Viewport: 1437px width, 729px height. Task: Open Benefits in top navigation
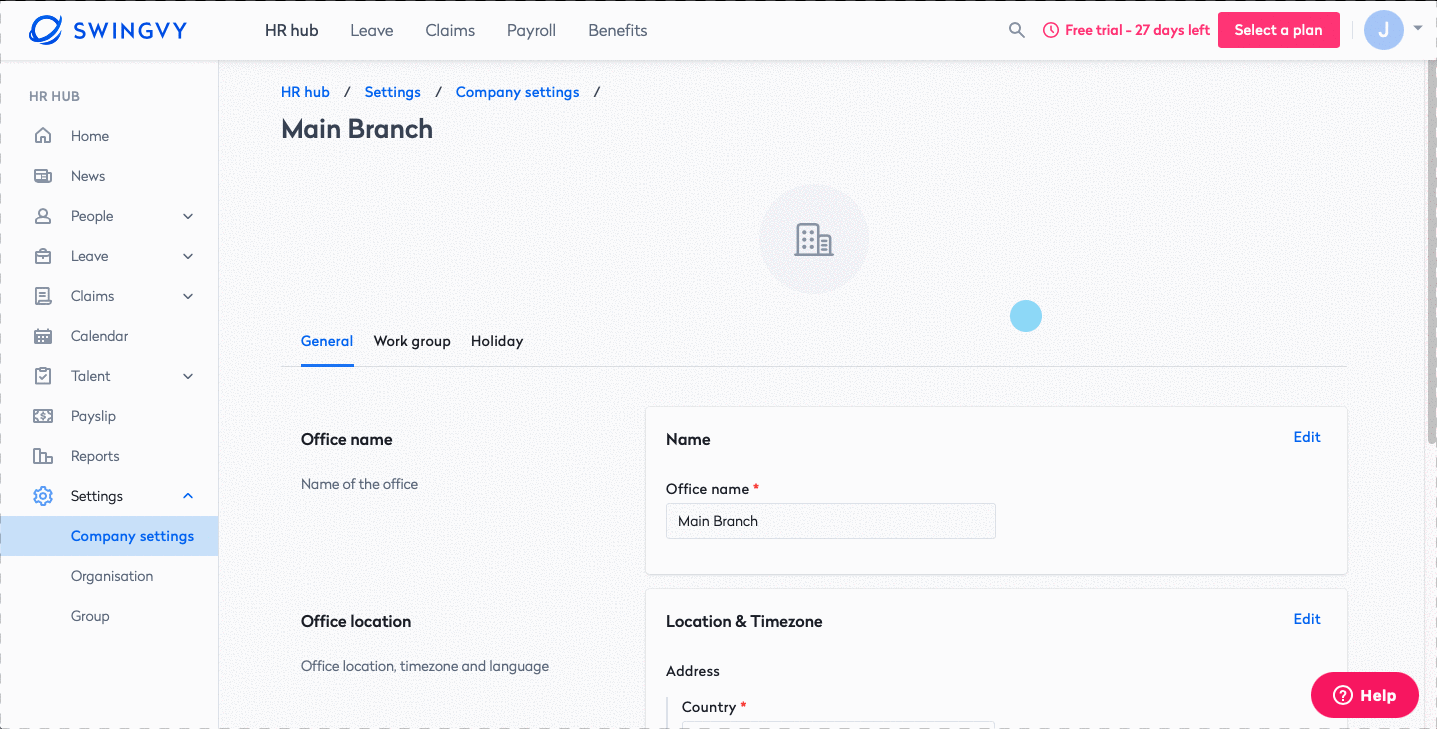point(618,30)
